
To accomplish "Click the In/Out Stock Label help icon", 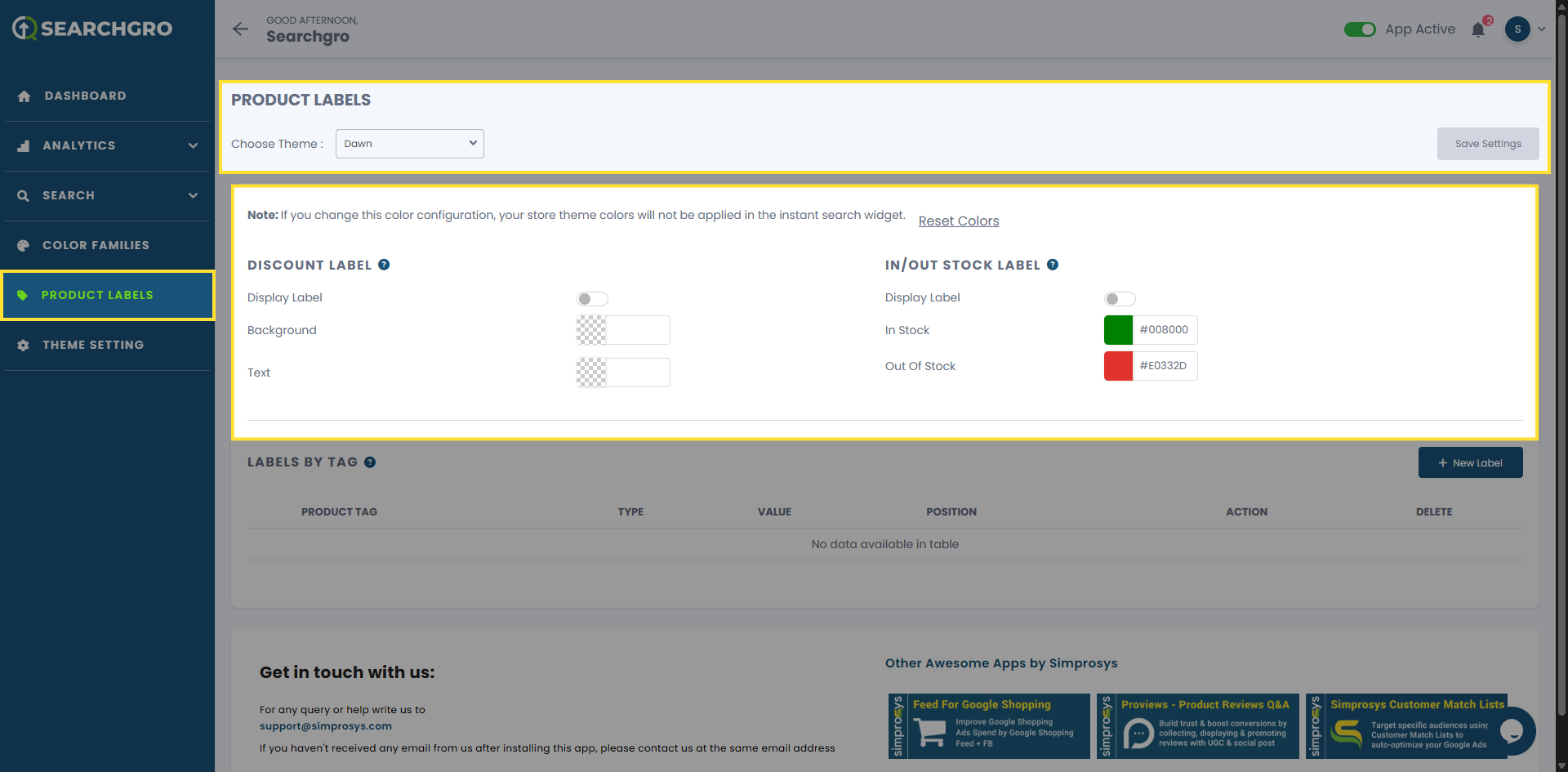I will click(1053, 265).
